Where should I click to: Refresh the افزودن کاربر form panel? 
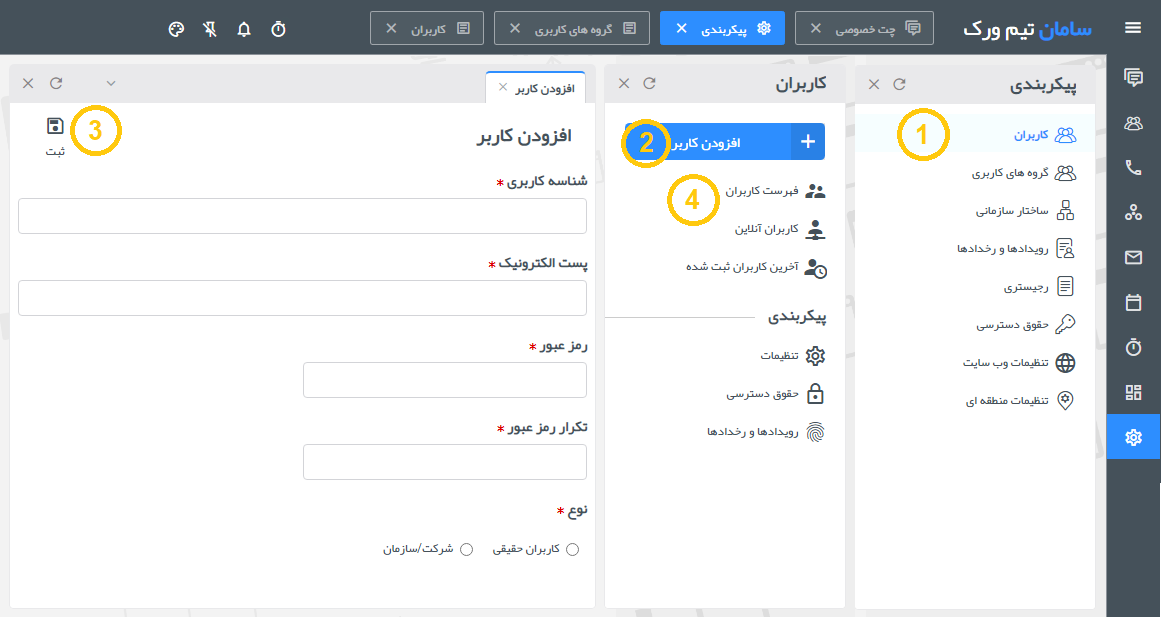click(x=56, y=83)
